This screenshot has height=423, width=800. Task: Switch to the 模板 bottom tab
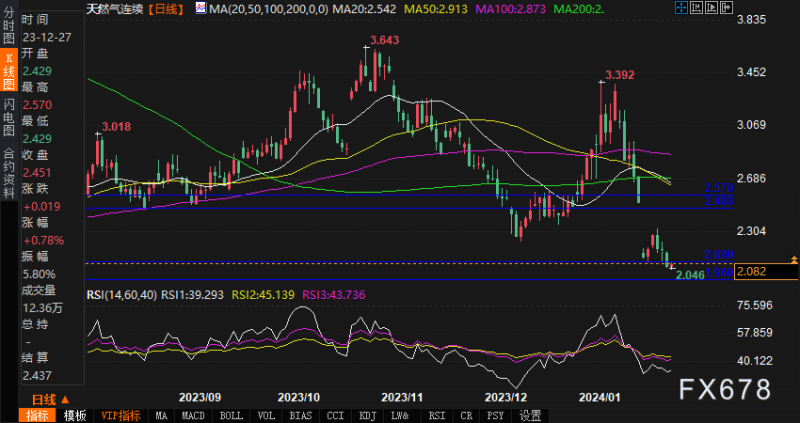click(75, 415)
